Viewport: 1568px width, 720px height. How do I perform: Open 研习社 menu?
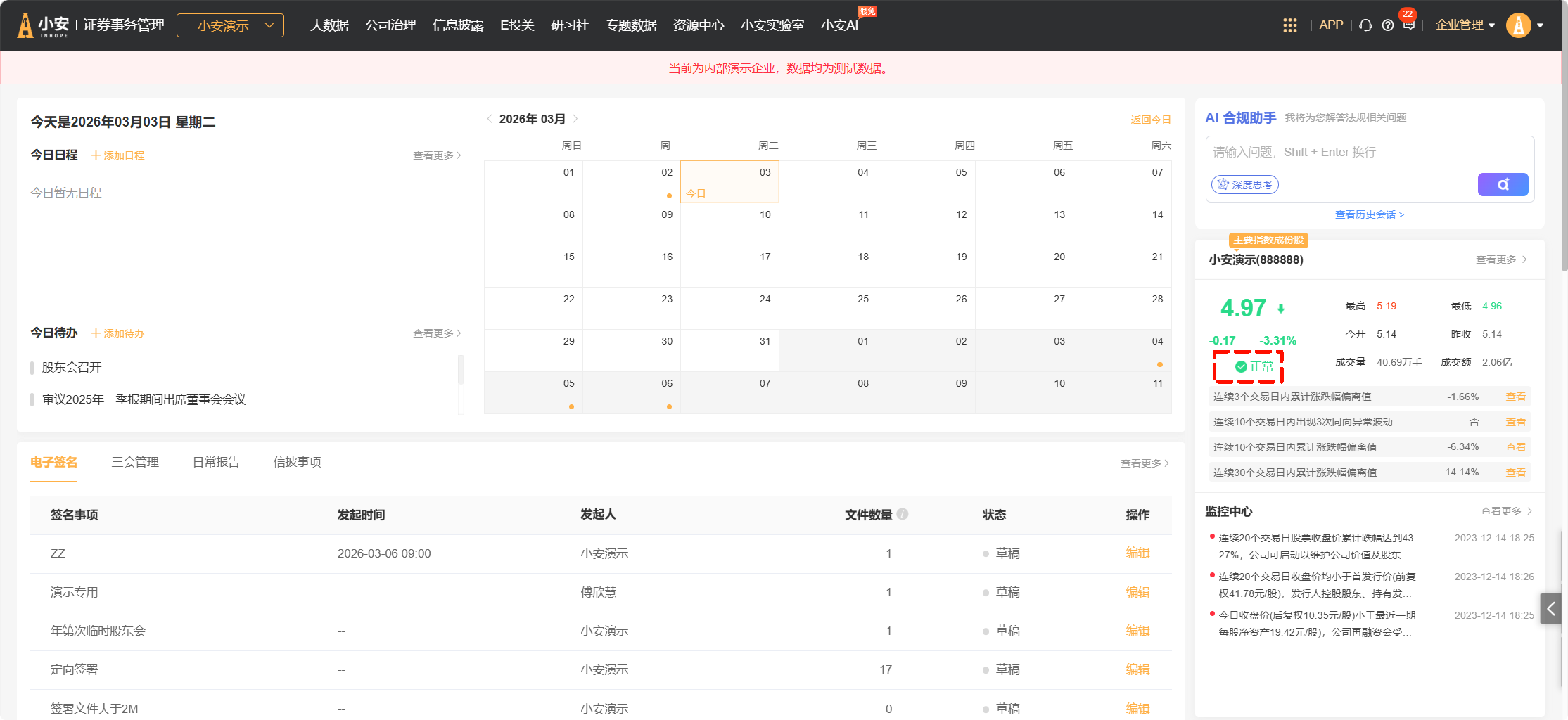pyautogui.click(x=570, y=25)
